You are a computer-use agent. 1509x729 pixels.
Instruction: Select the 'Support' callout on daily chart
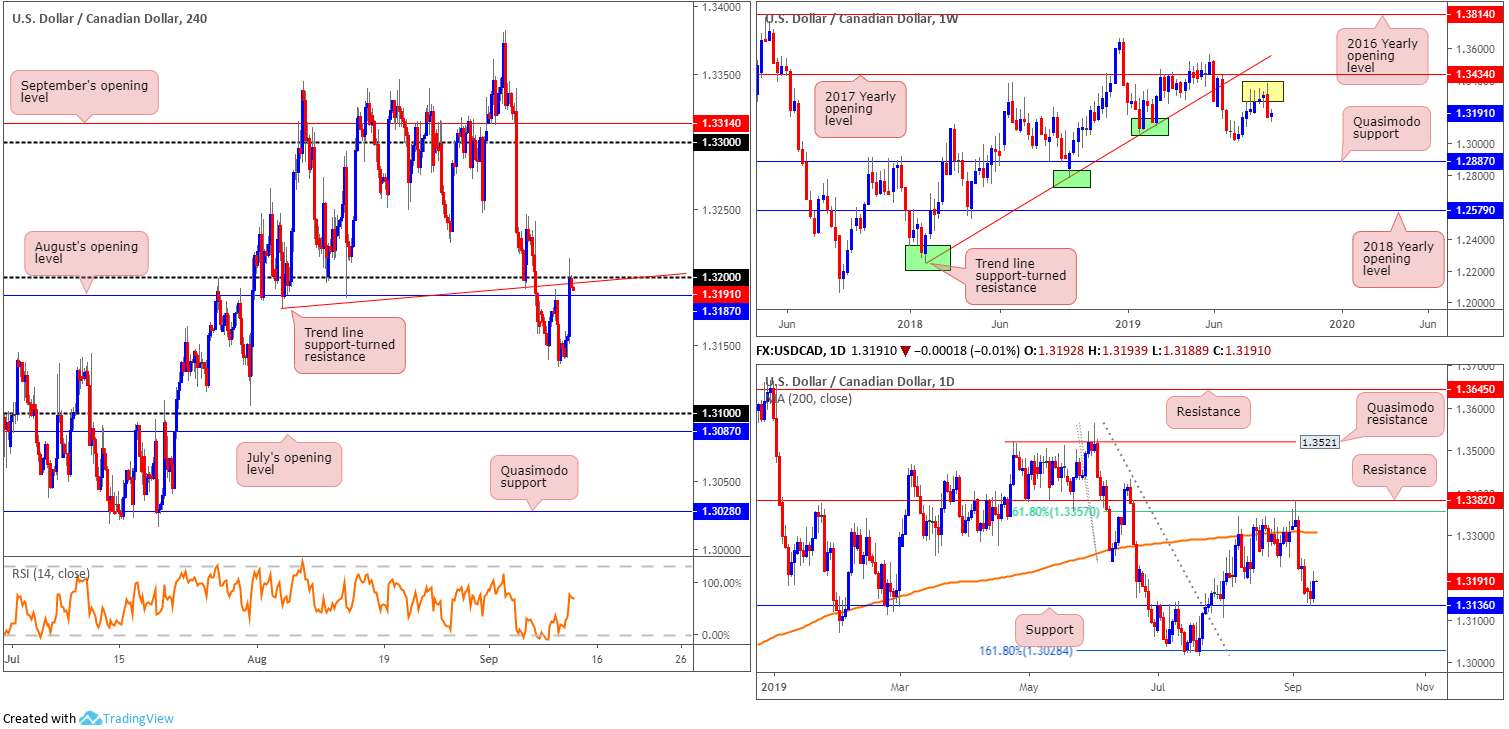click(x=1050, y=630)
